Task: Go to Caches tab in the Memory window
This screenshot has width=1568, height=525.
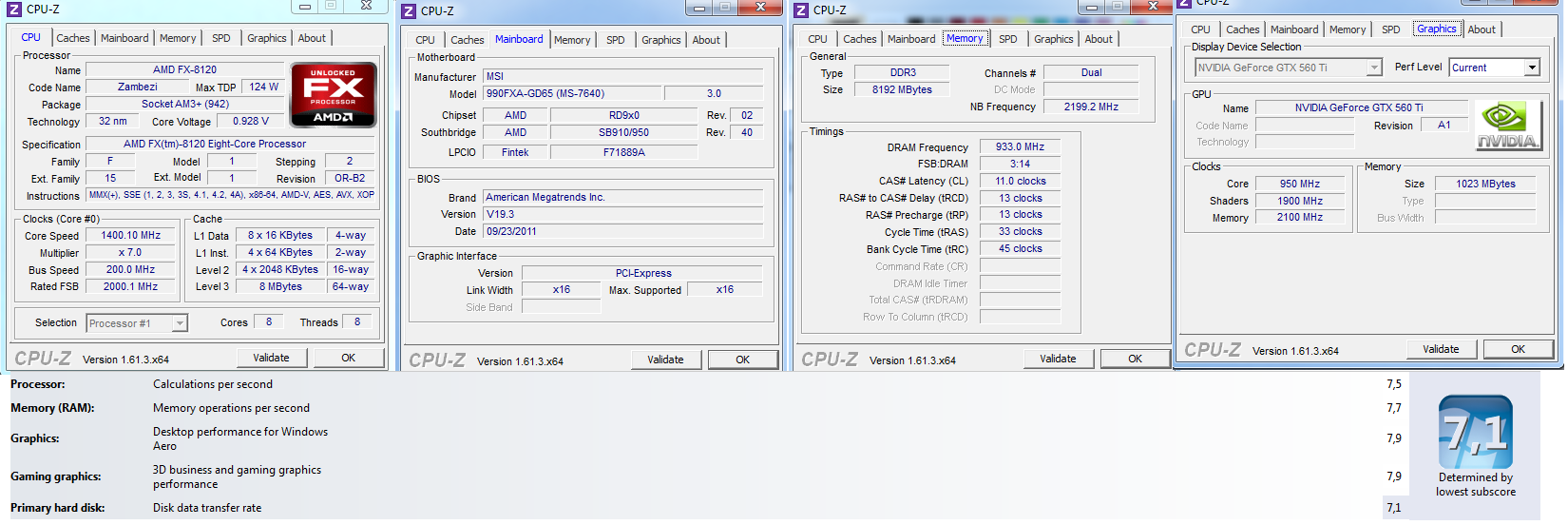Action: click(859, 39)
